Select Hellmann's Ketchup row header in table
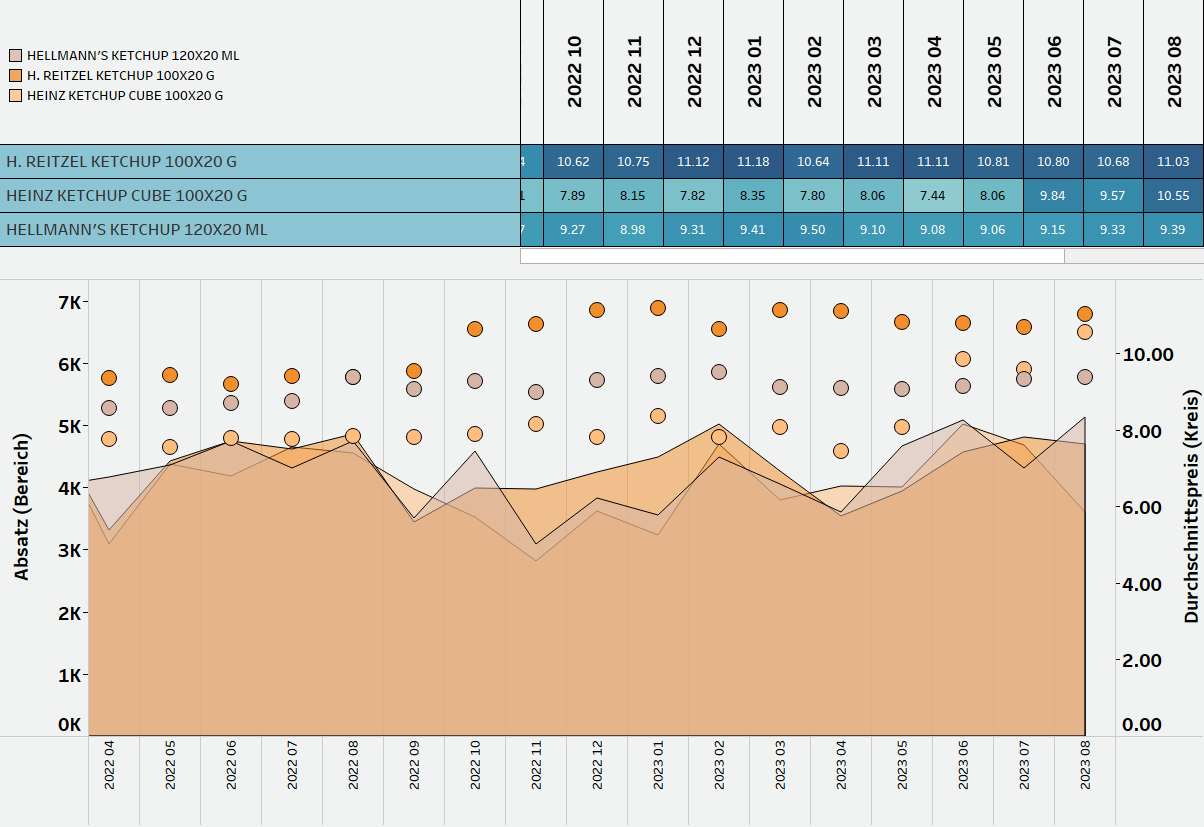The image size is (1204, 827). tap(259, 230)
